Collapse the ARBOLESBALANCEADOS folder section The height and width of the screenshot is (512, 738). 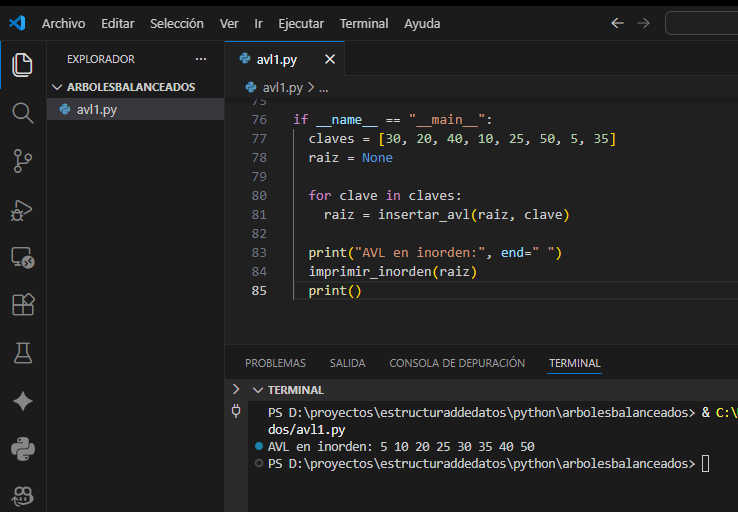click(57, 87)
